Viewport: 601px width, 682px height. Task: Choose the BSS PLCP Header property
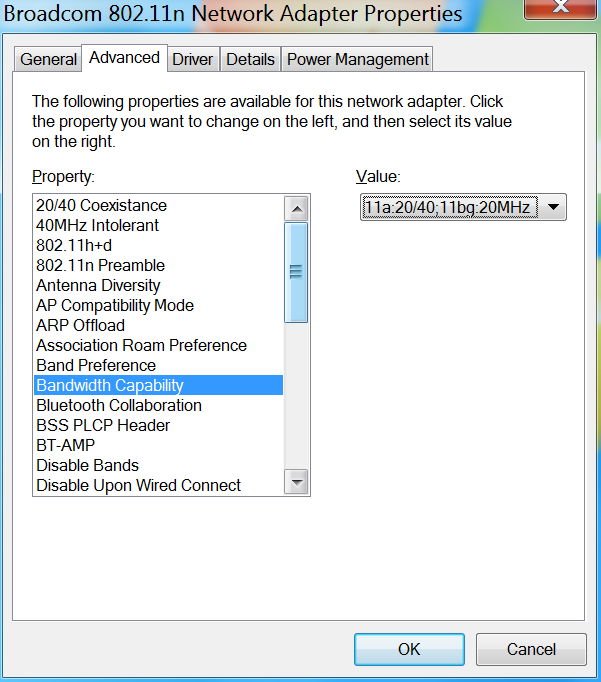pos(158,425)
